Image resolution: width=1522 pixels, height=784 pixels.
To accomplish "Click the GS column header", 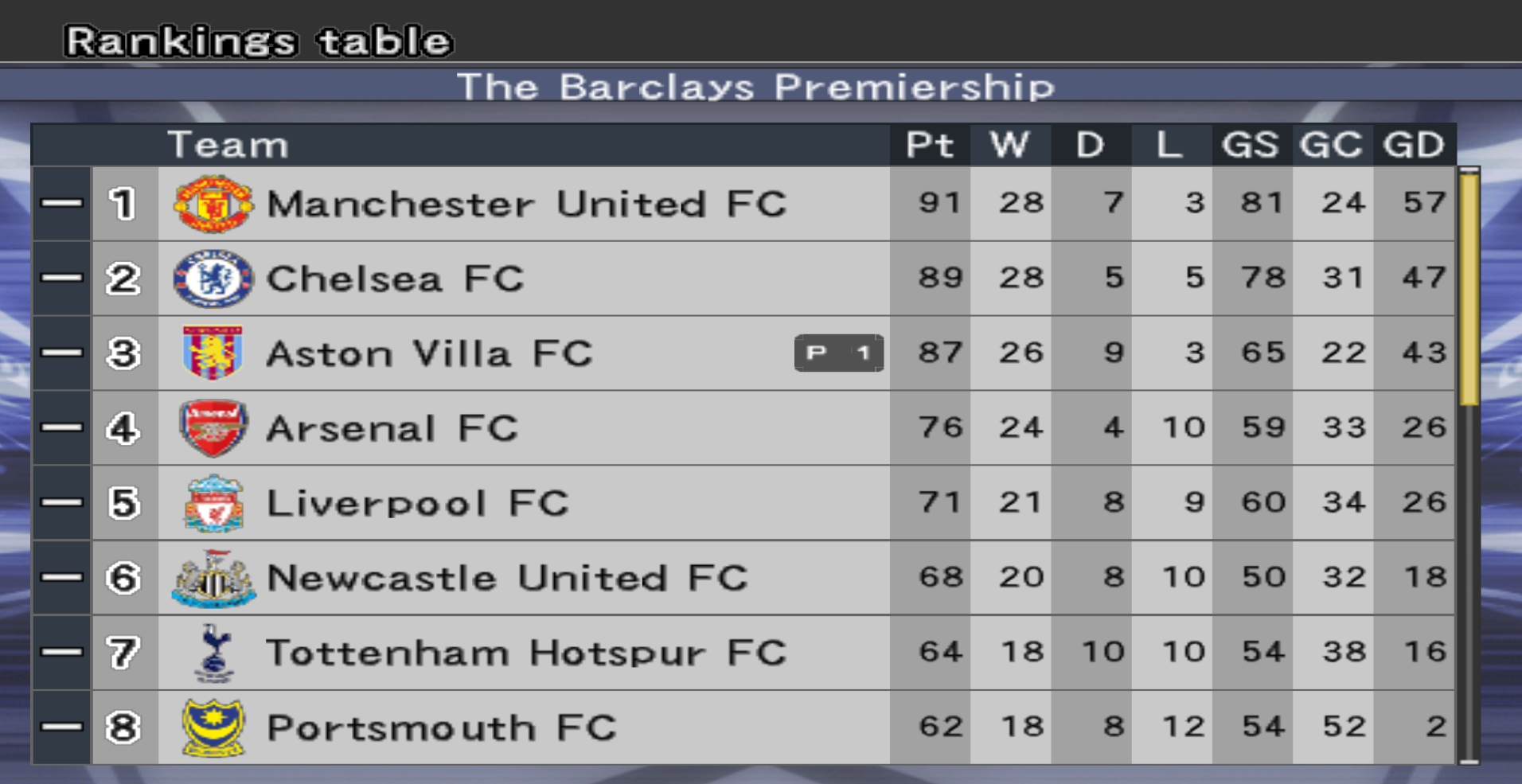I will 1251,145.
